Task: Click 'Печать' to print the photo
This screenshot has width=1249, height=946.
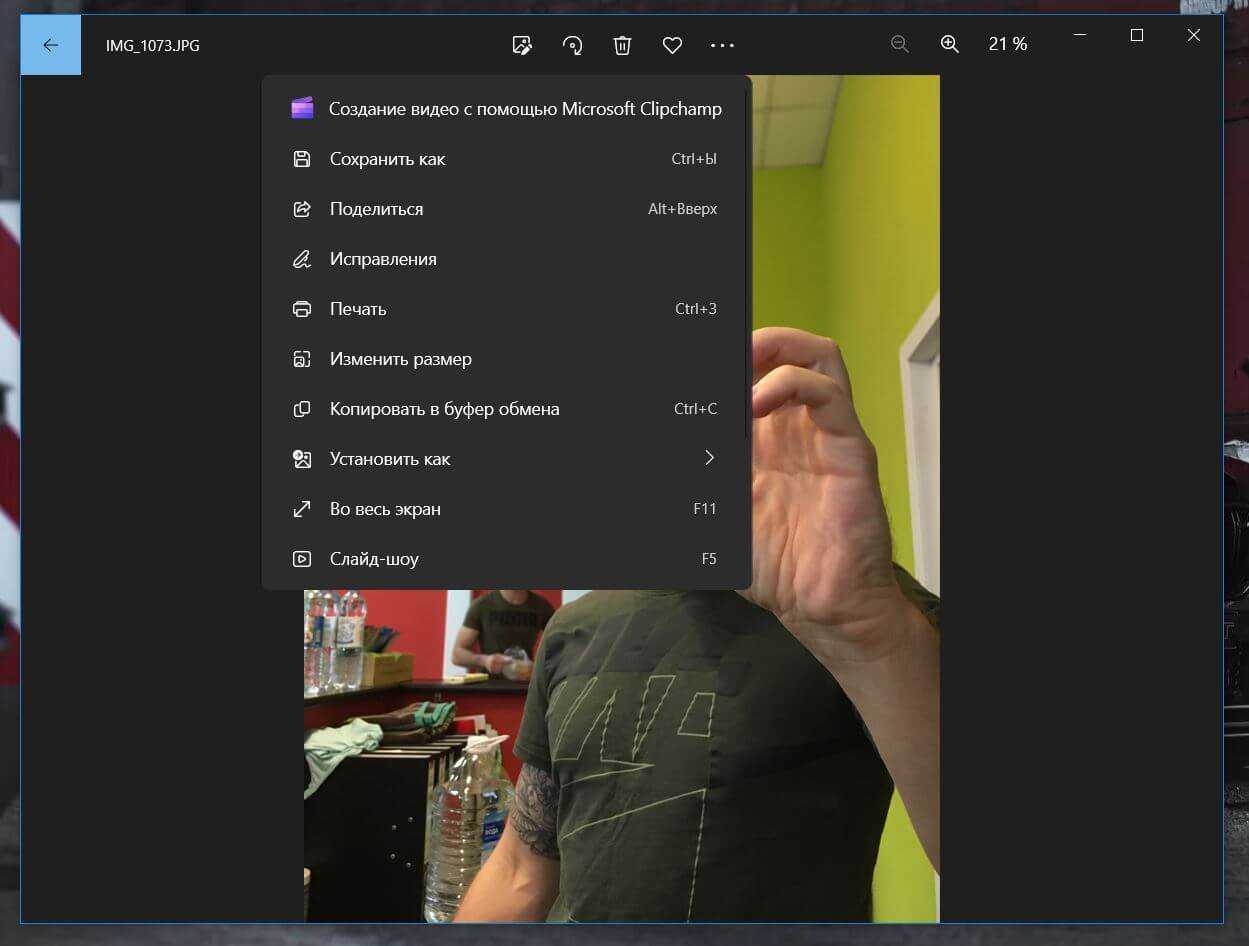Action: coord(358,309)
